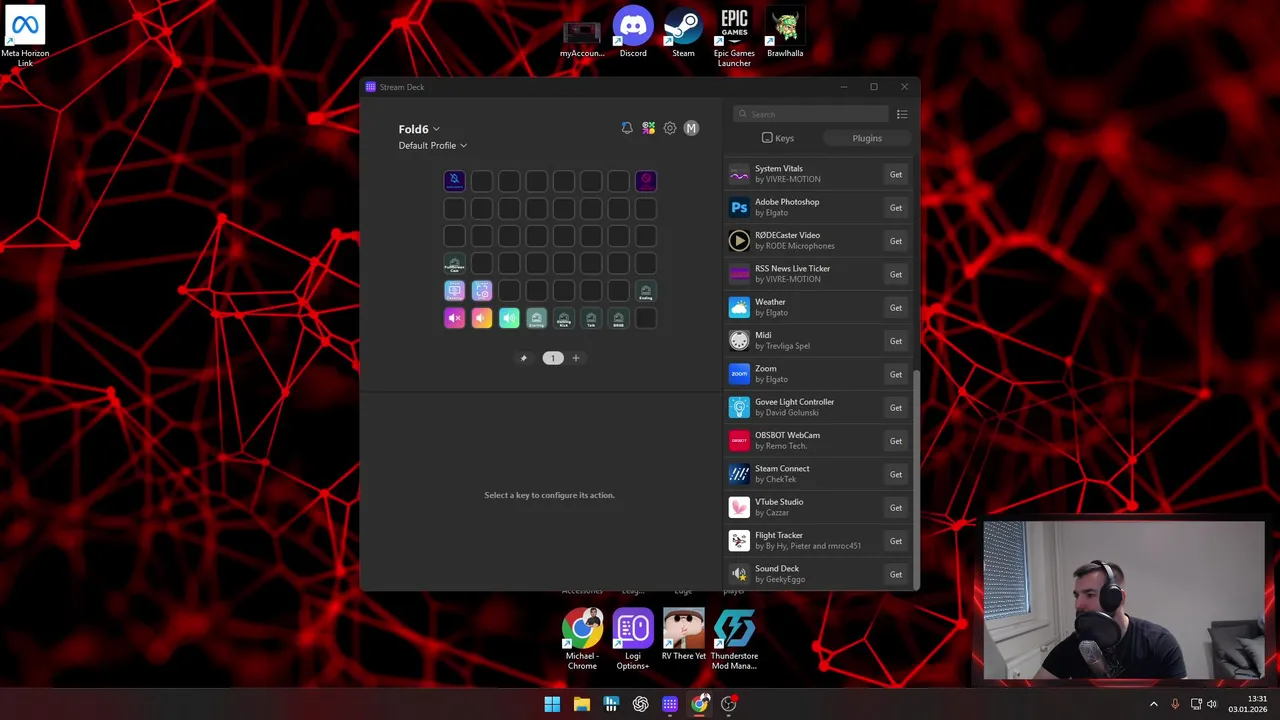Open Michael - Chrome desktop shortcut

(582, 640)
